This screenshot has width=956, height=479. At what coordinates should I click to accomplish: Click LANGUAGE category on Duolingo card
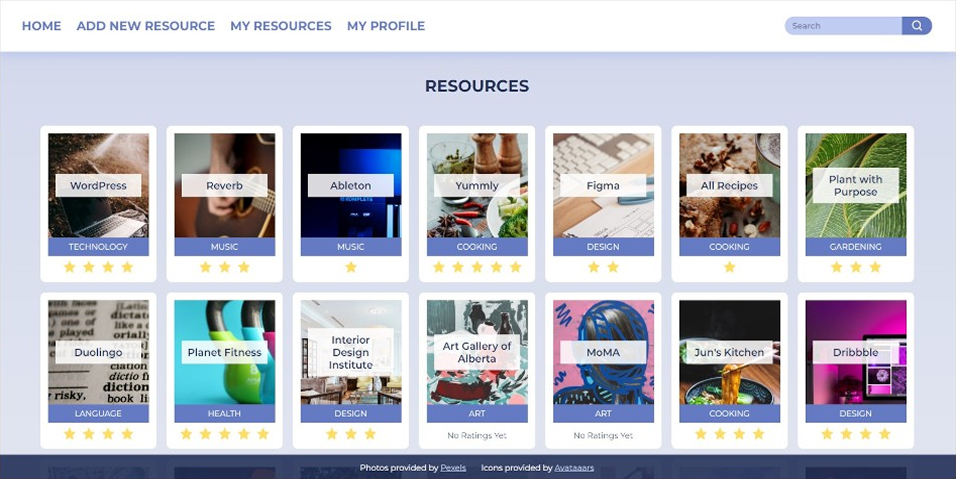[98, 413]
